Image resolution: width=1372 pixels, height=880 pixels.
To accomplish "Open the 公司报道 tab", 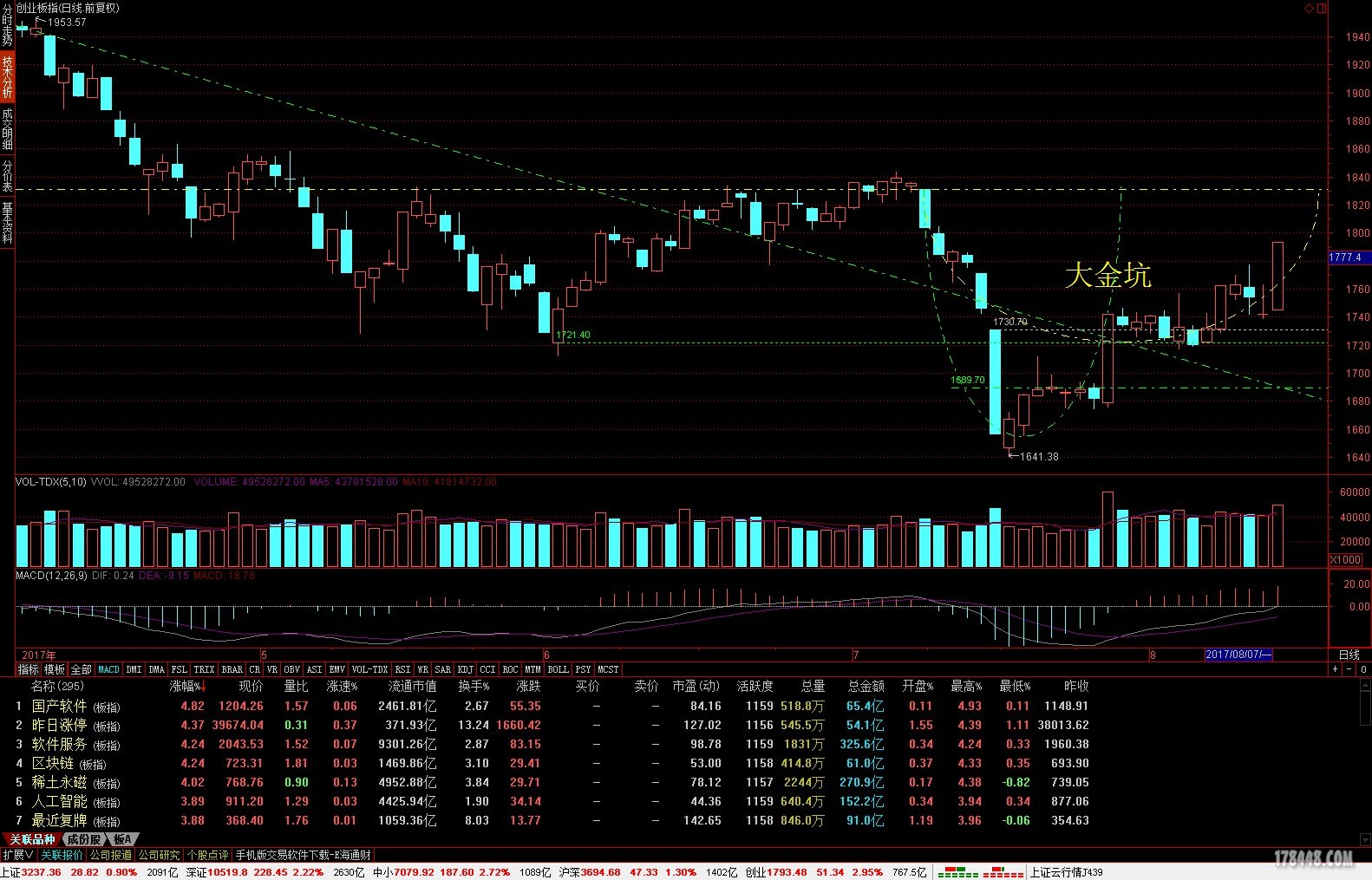I will [111, 855].
